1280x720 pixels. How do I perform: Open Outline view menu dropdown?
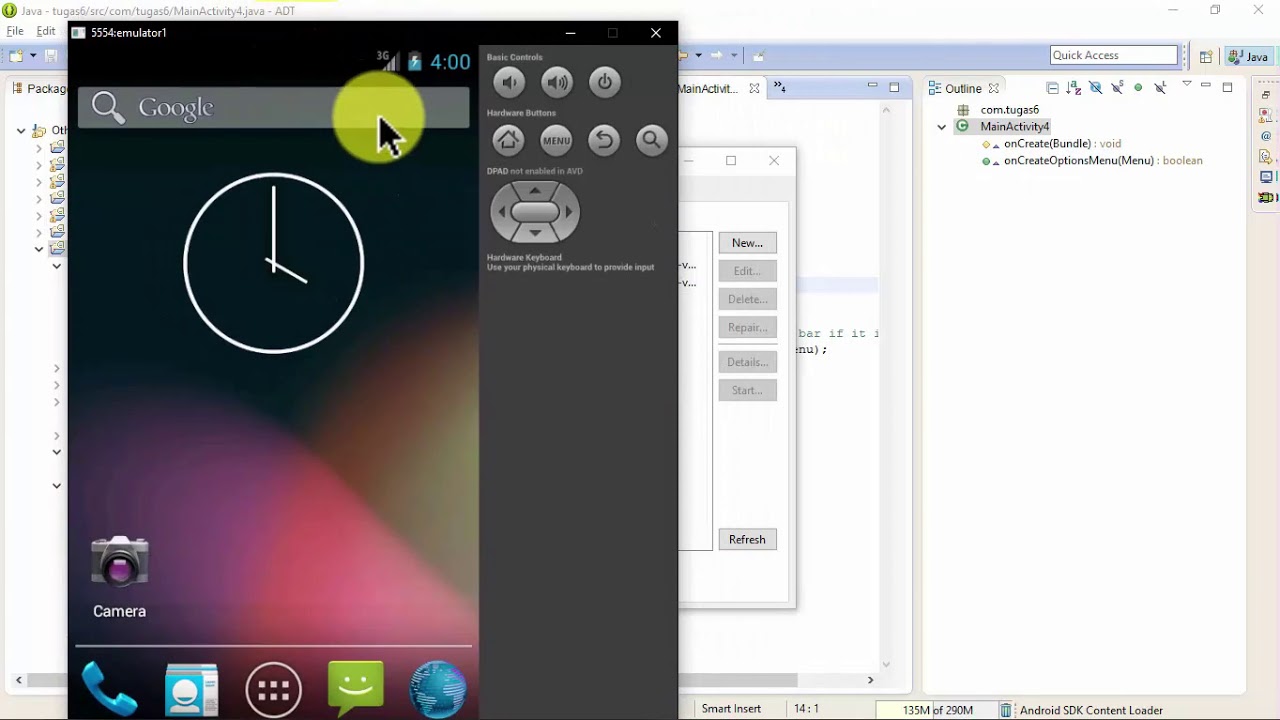(1187, 85)
